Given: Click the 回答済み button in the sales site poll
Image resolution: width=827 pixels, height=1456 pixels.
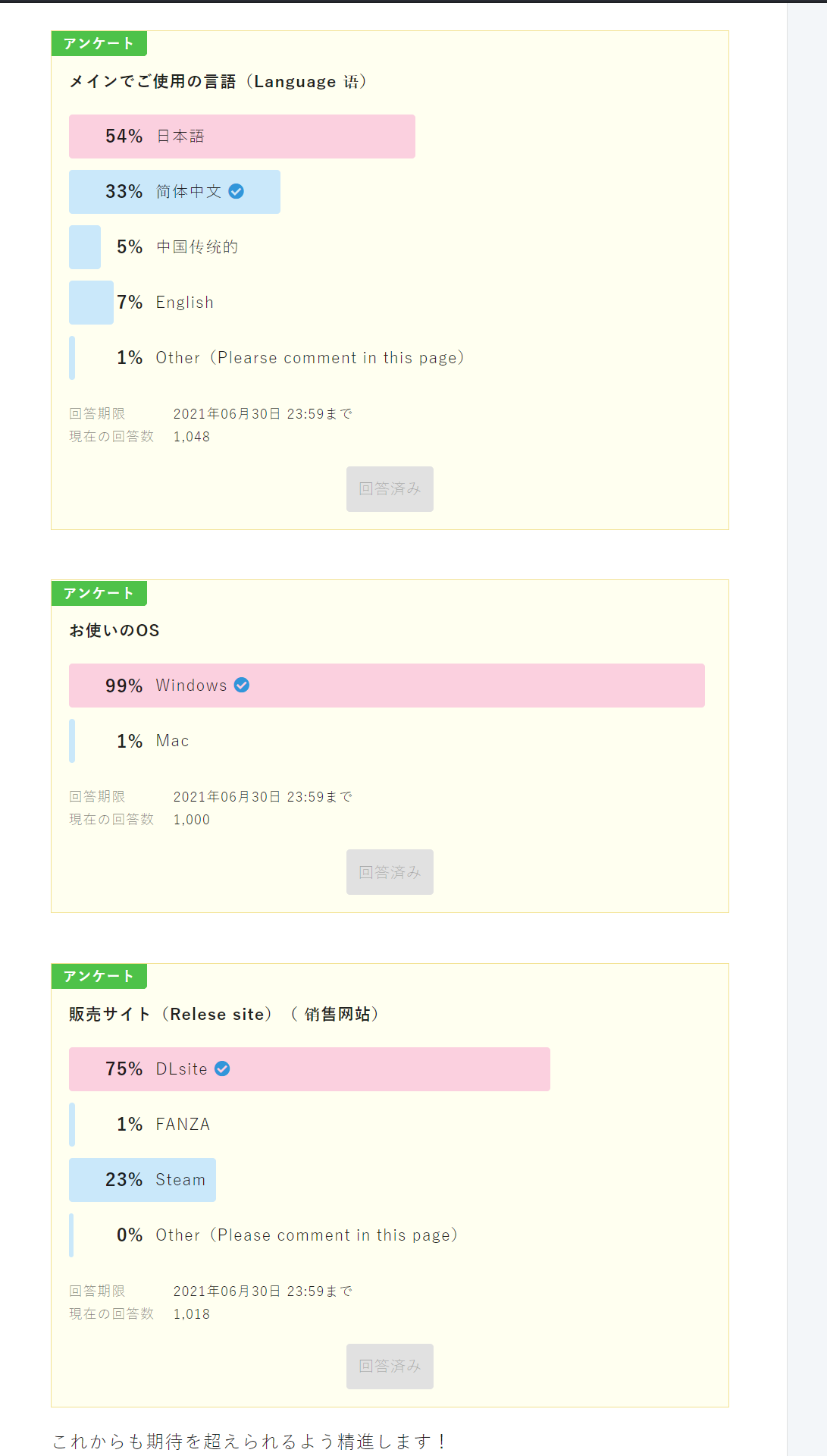Looking at the screenshot, I should pyautogui.click(x=390, y=1365).
